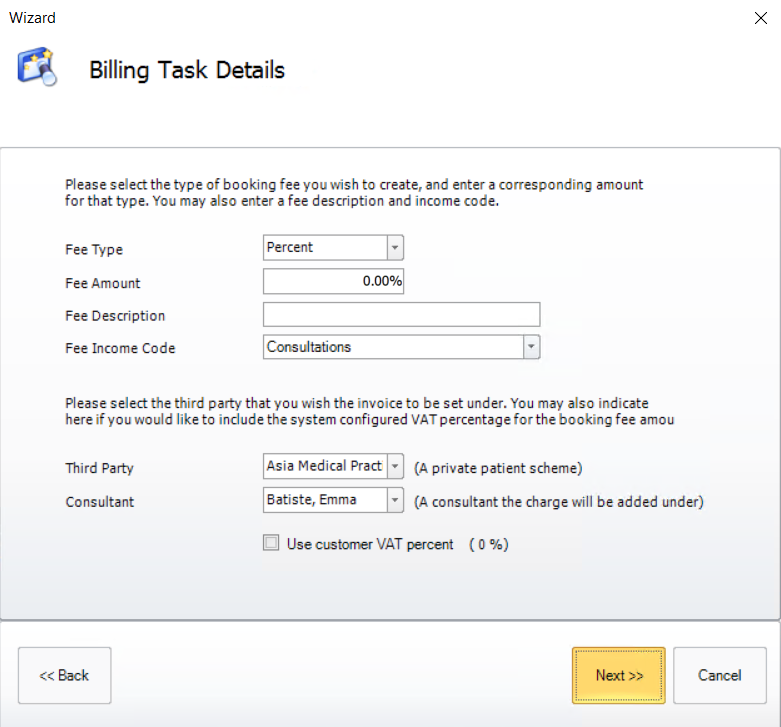Click the Fee Amount percentage field
Image resolution: width=781 pixels, height=727 pixels.
[x=333, y=282]
